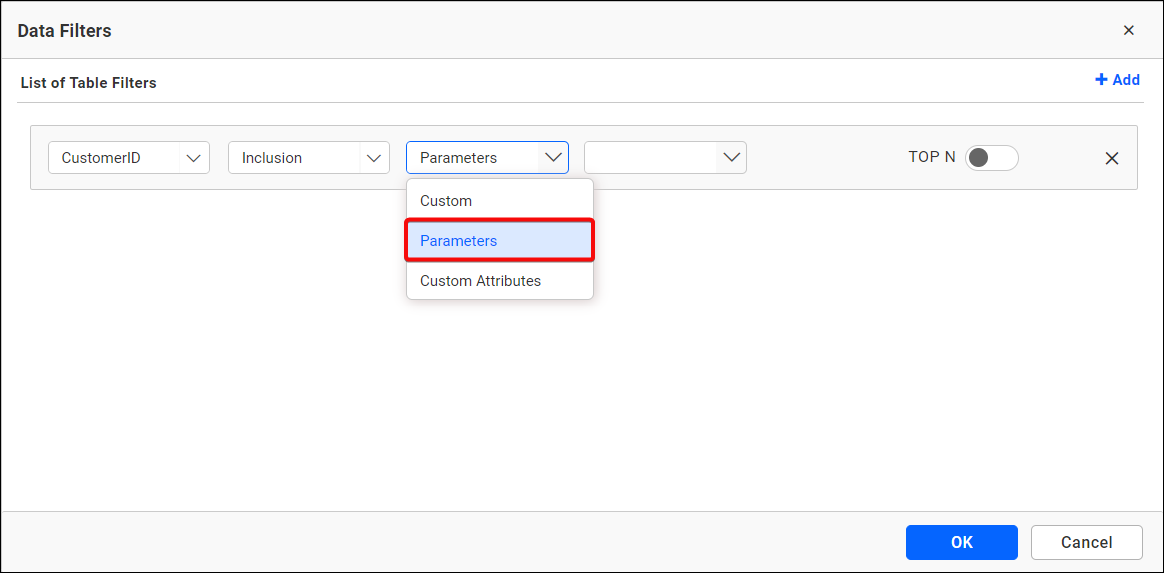Click the plus icon beside Add
This screenshot has height=573, width=1164.
click(1101, 80)
